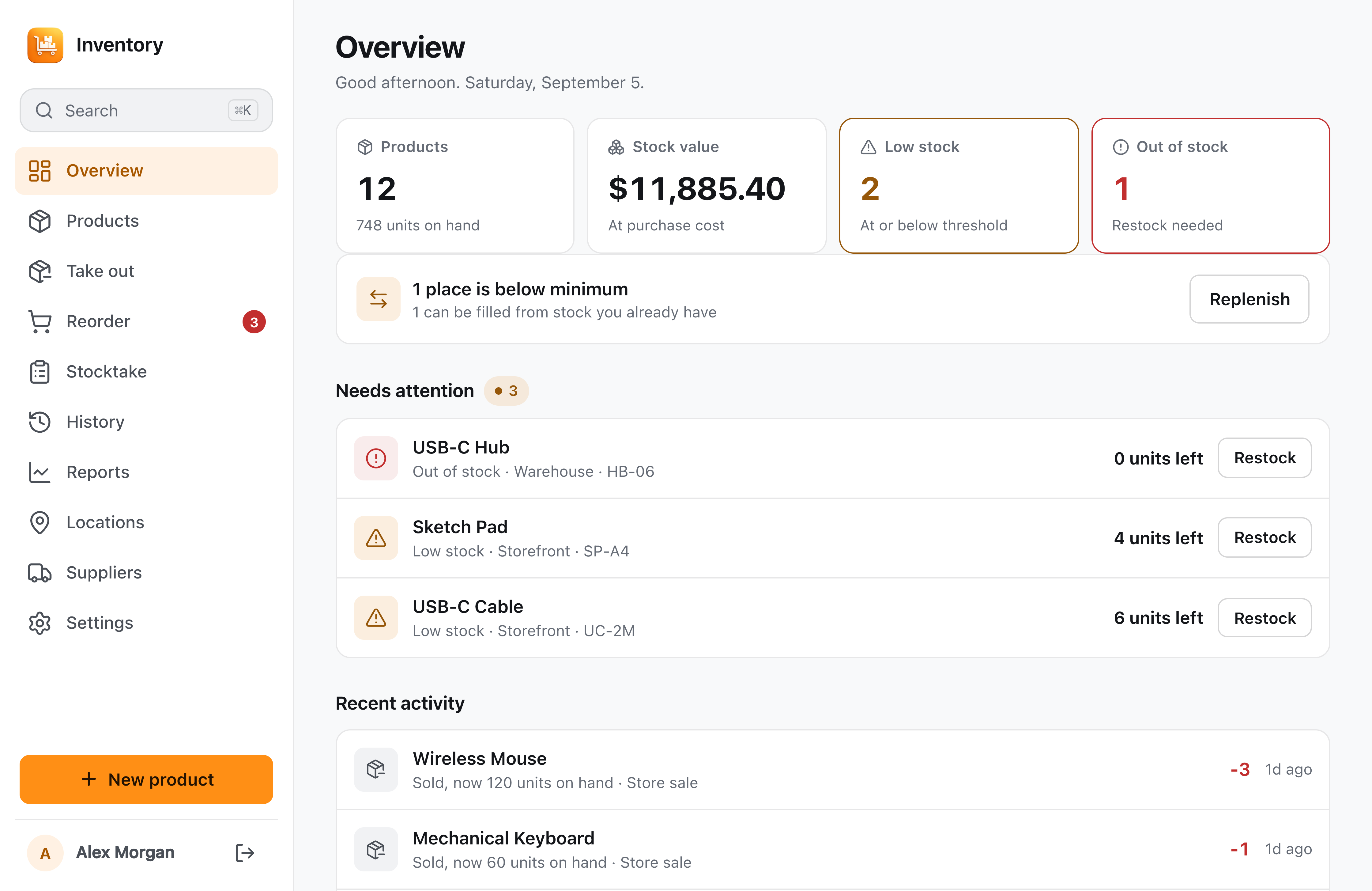The image size is (1372, 891).
Task: Click the Take out package icon
Action: [40, 271]
